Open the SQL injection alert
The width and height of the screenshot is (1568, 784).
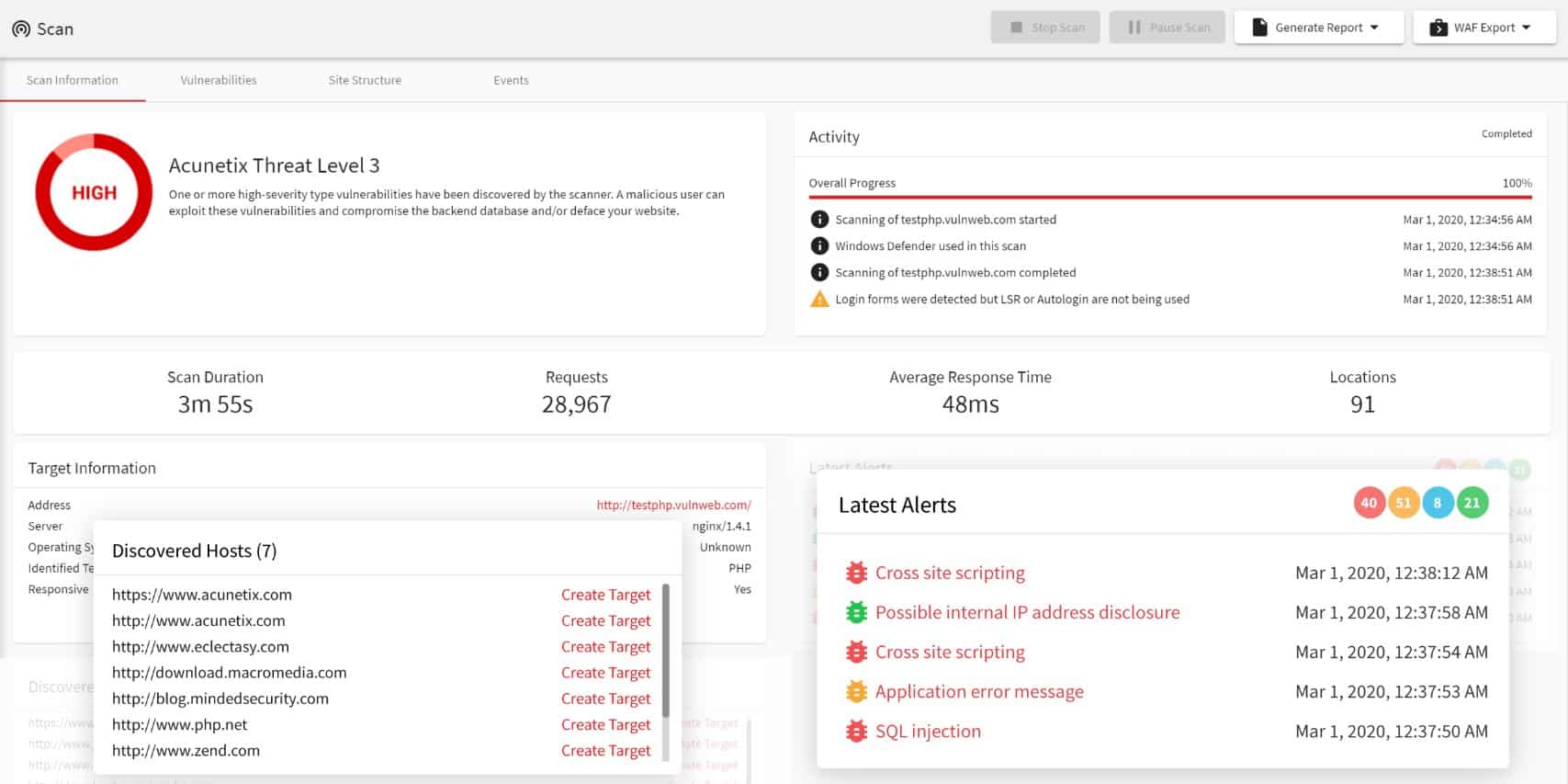(x=928, y=731)
